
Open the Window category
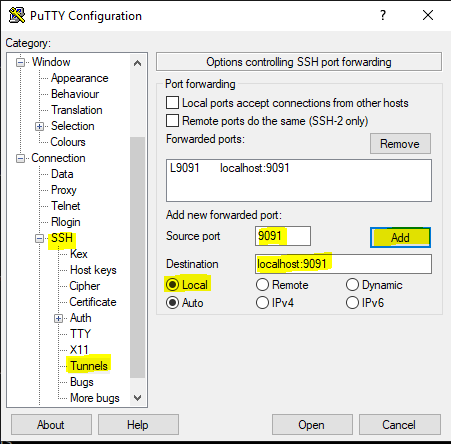(x=51, y=62)
